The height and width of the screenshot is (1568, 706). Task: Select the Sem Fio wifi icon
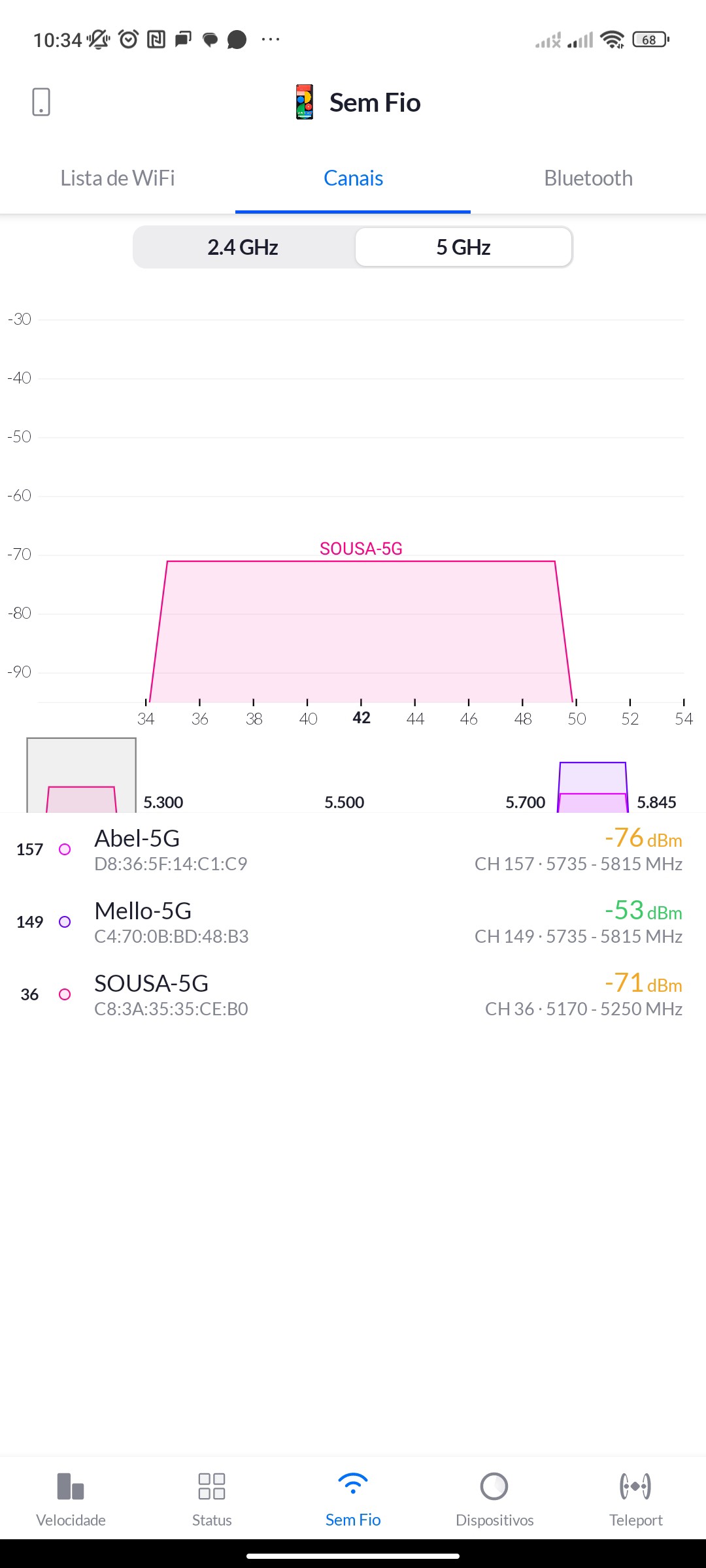[x=353, y=1484]
